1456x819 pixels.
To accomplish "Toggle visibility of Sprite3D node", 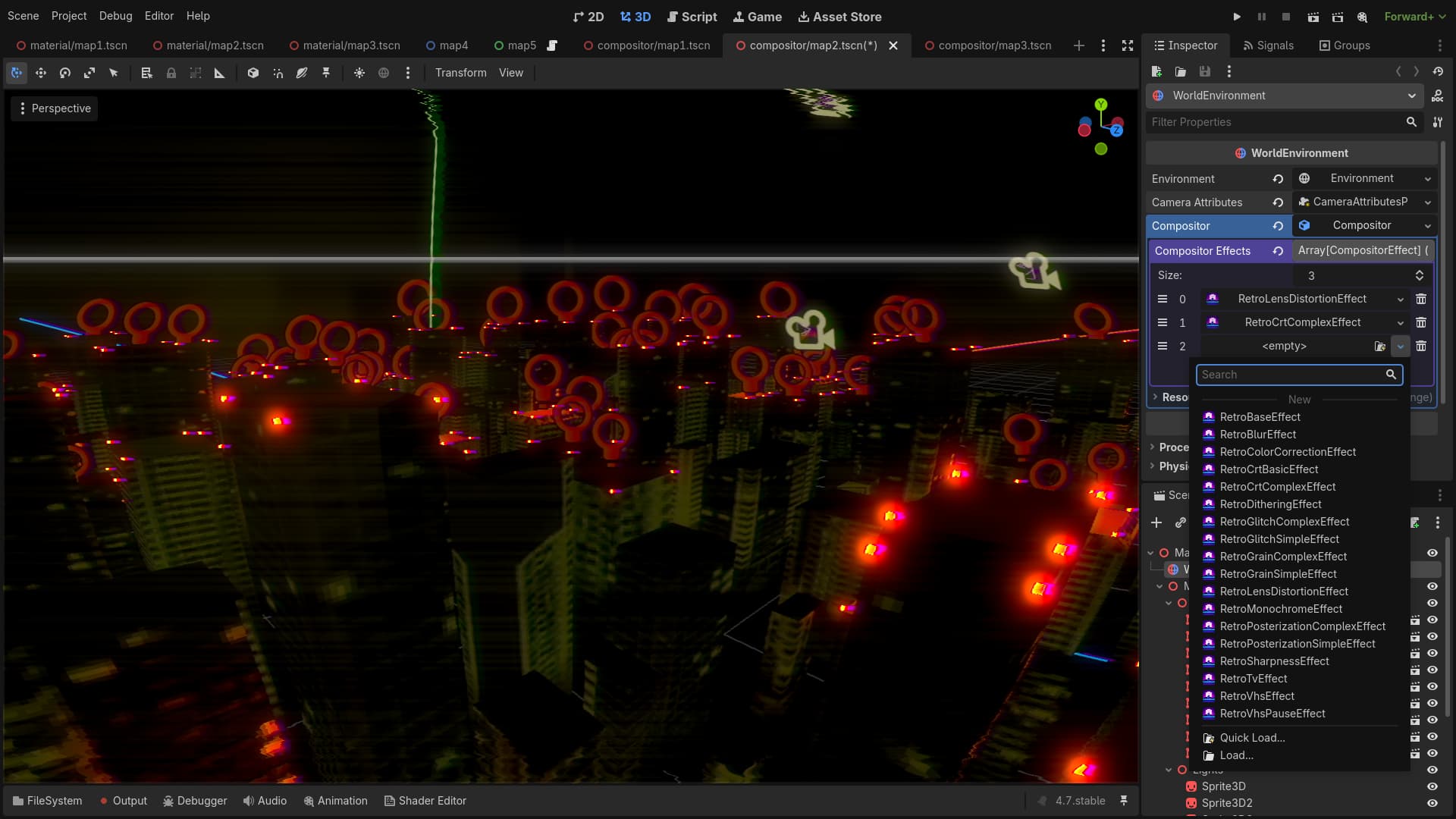I will click(1432, 786).
